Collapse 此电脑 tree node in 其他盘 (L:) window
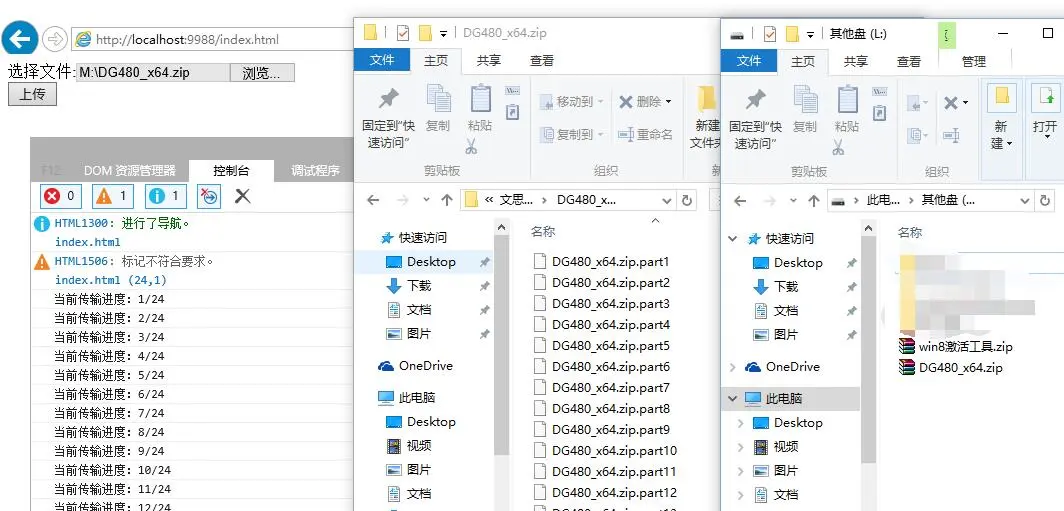The width and height of the screenshot is (1064, 511). (732, 398)
